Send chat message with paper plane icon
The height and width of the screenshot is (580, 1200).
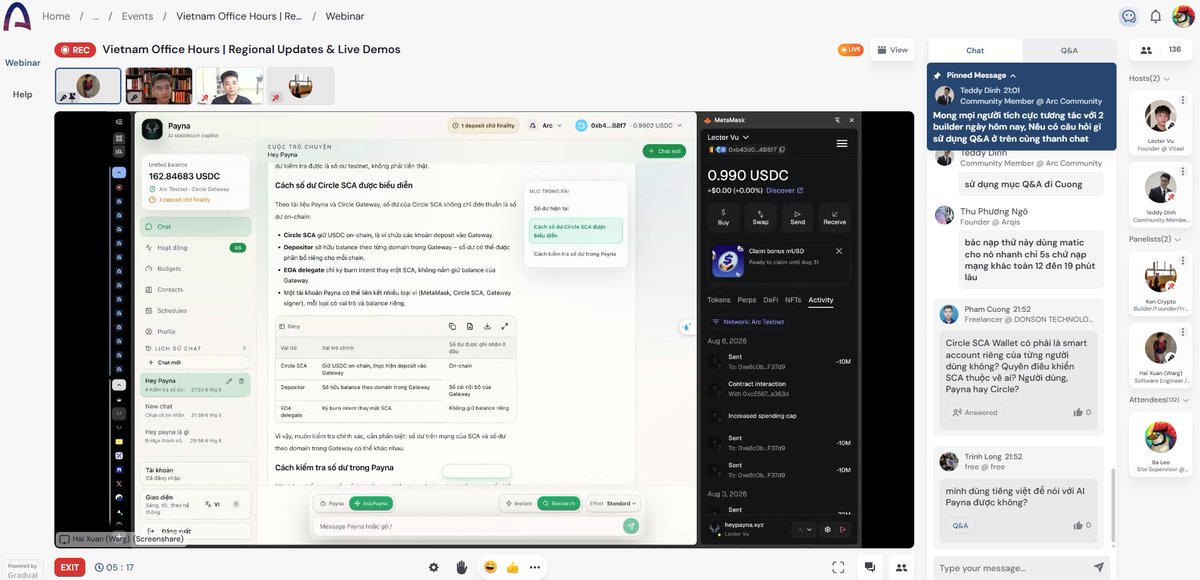tap(1098, 567)
